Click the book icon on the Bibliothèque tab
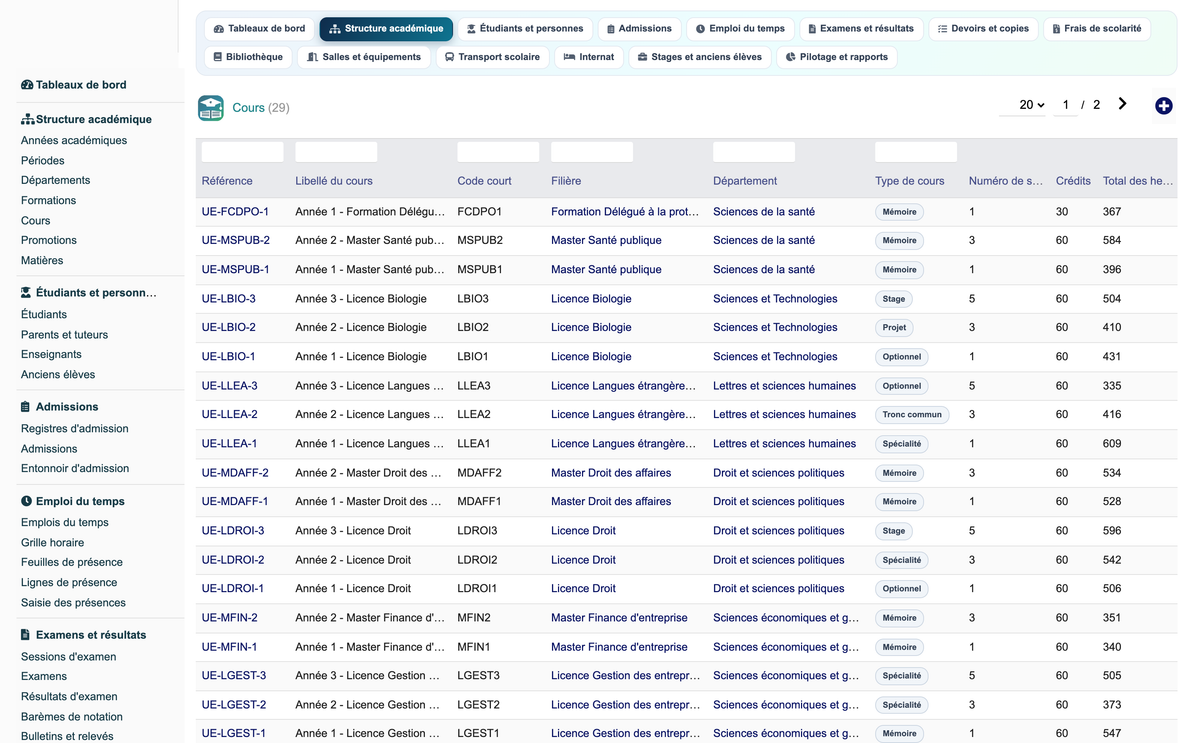 (217, 57)
